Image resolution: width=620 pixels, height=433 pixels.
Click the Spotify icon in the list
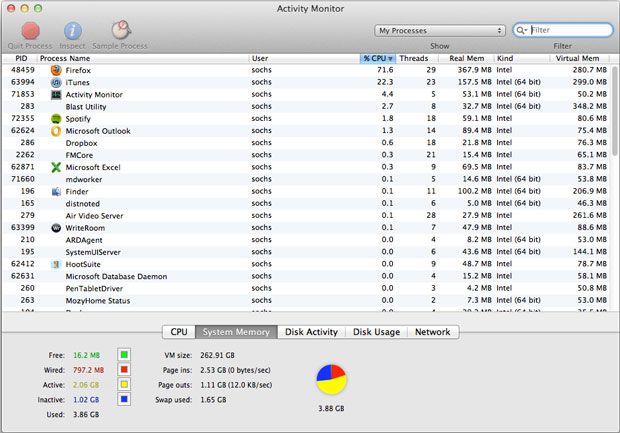tap(56, 118)
